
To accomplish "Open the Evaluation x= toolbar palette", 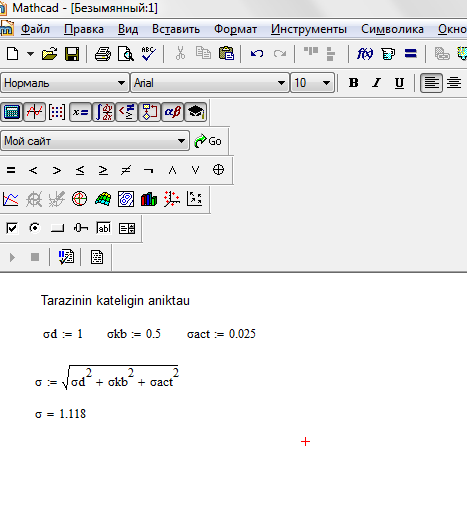I will click(80, 112).
